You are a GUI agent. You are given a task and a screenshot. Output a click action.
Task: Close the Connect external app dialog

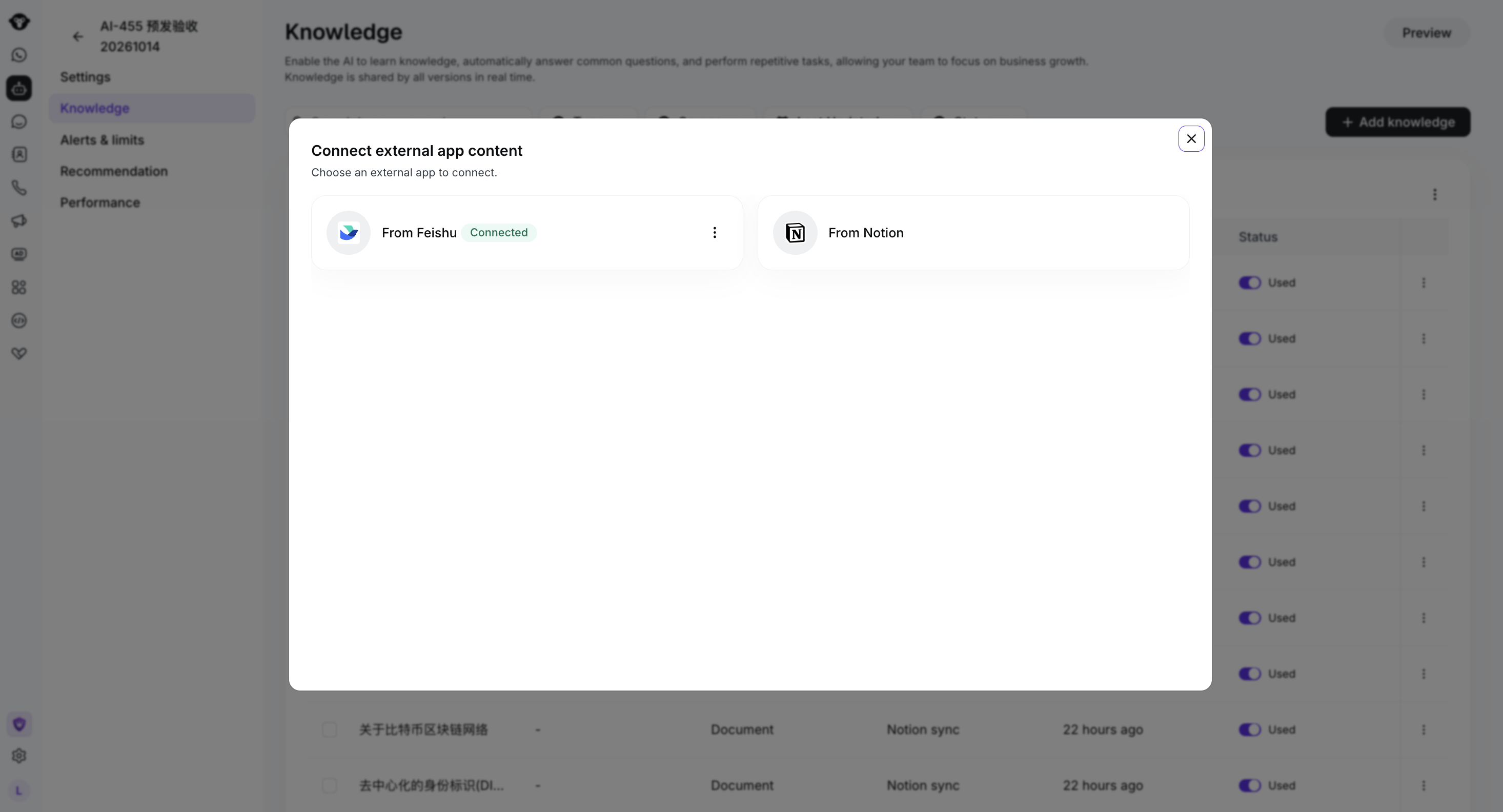1191,139
